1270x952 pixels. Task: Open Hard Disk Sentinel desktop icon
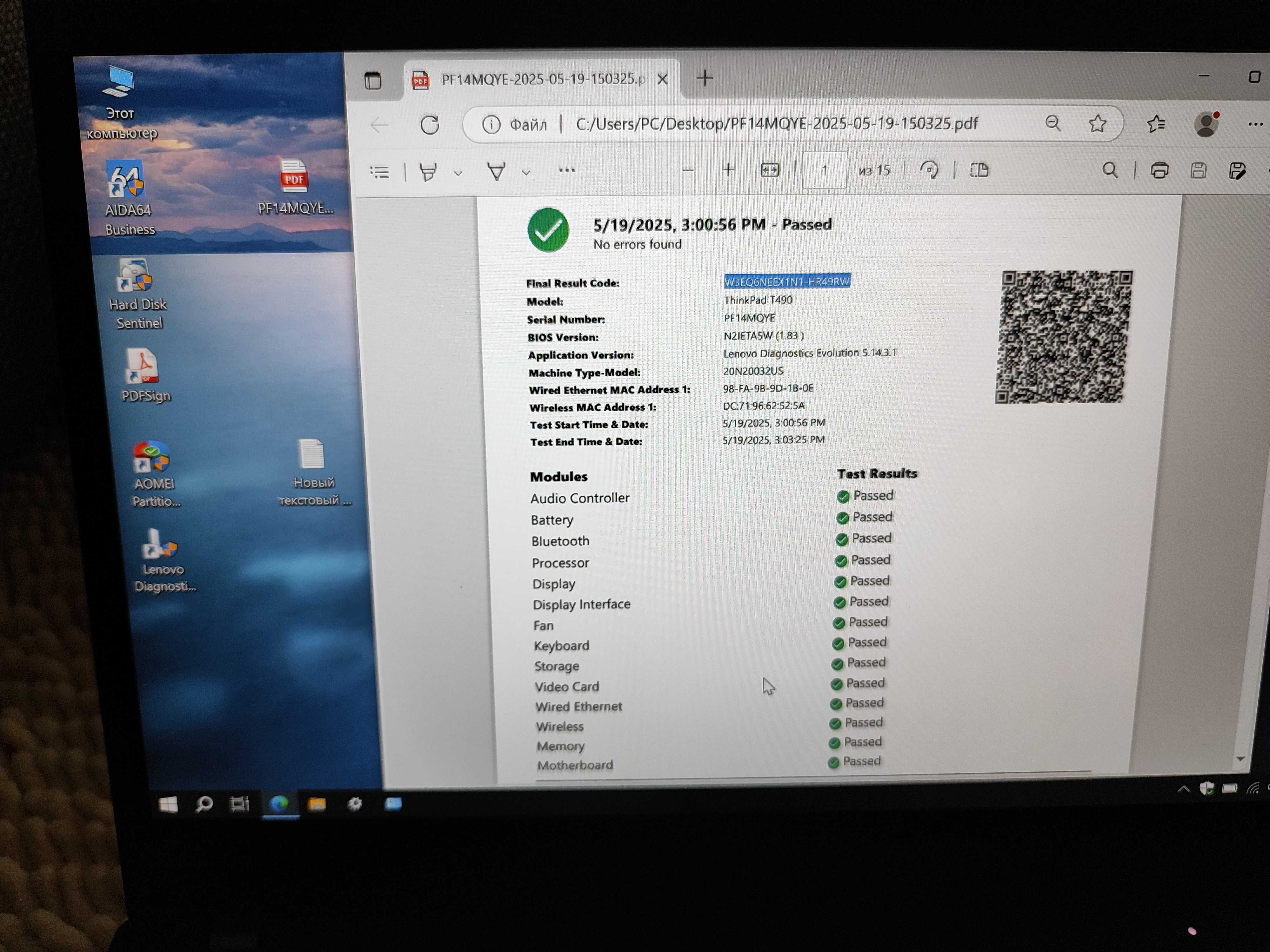[137, 294]
